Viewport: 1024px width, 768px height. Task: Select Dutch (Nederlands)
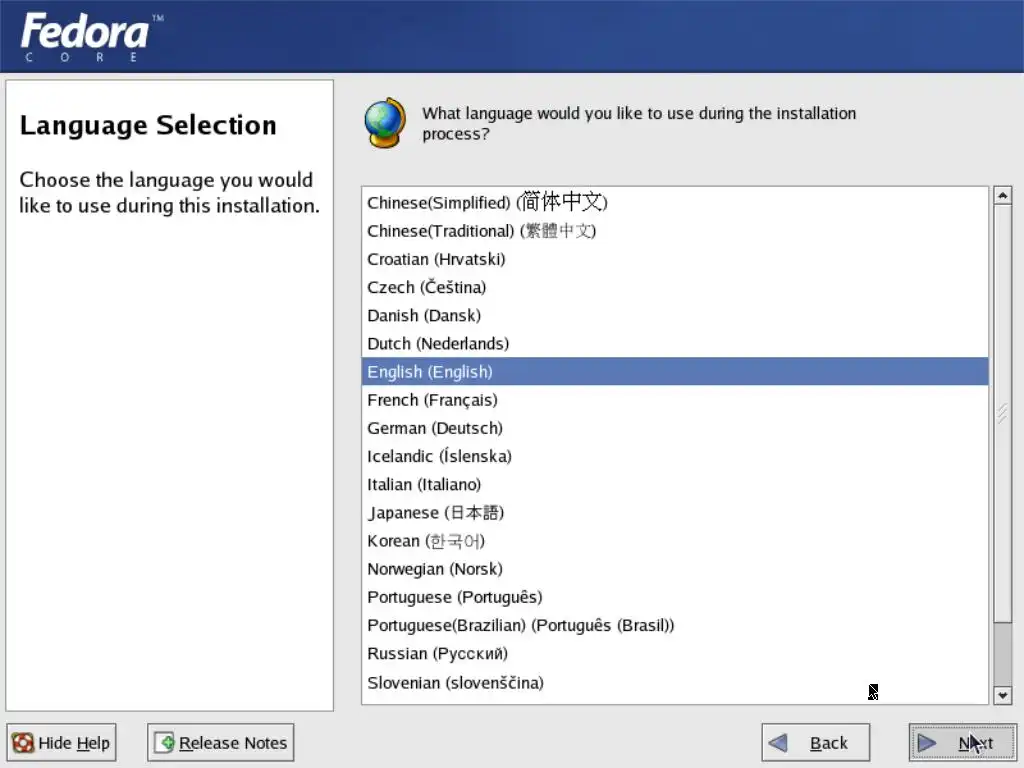pos(675,344)
